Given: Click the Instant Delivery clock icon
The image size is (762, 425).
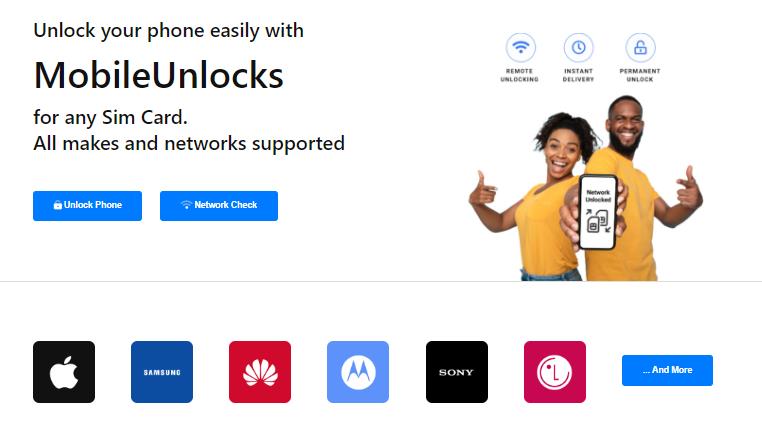Looking at the screenshot, I should pos(578,48).
